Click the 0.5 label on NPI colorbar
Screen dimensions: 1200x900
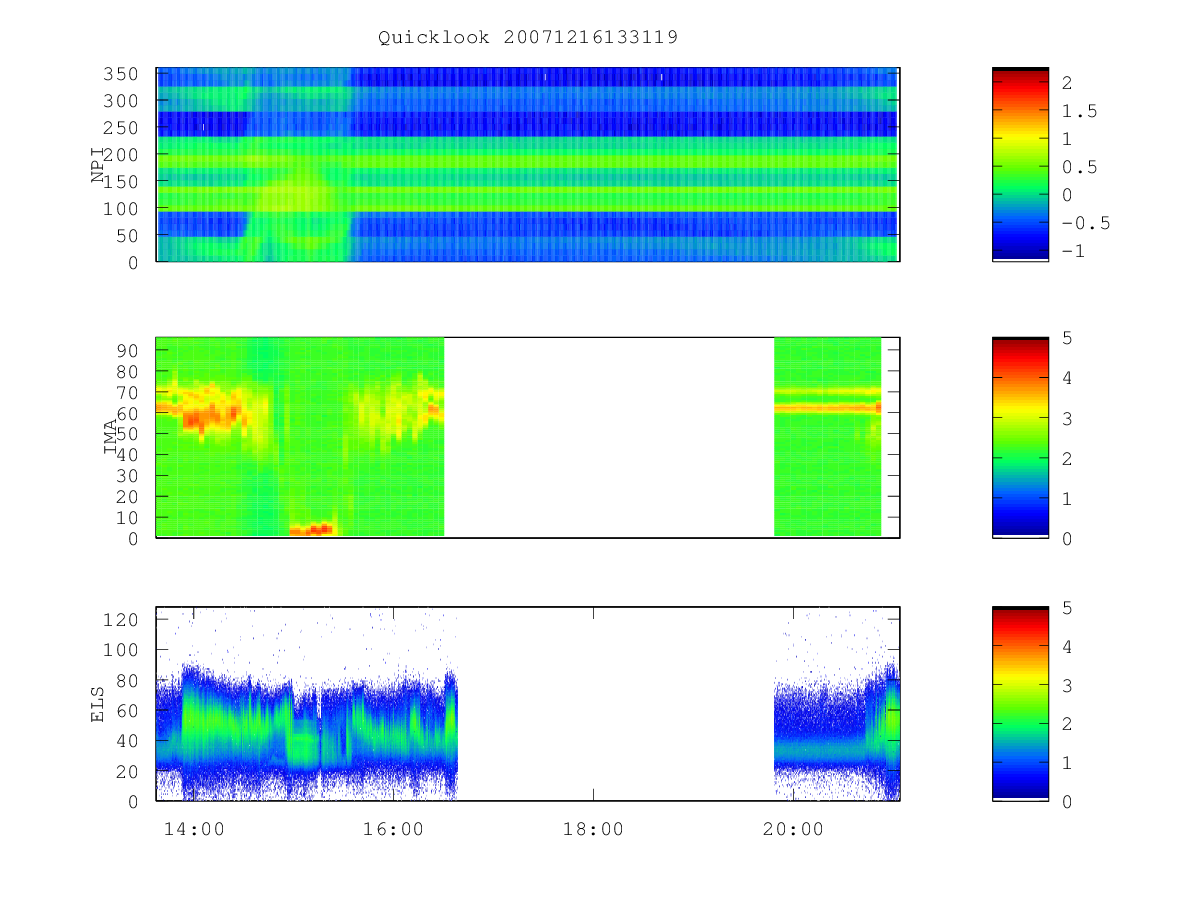tap(1079, 167)
